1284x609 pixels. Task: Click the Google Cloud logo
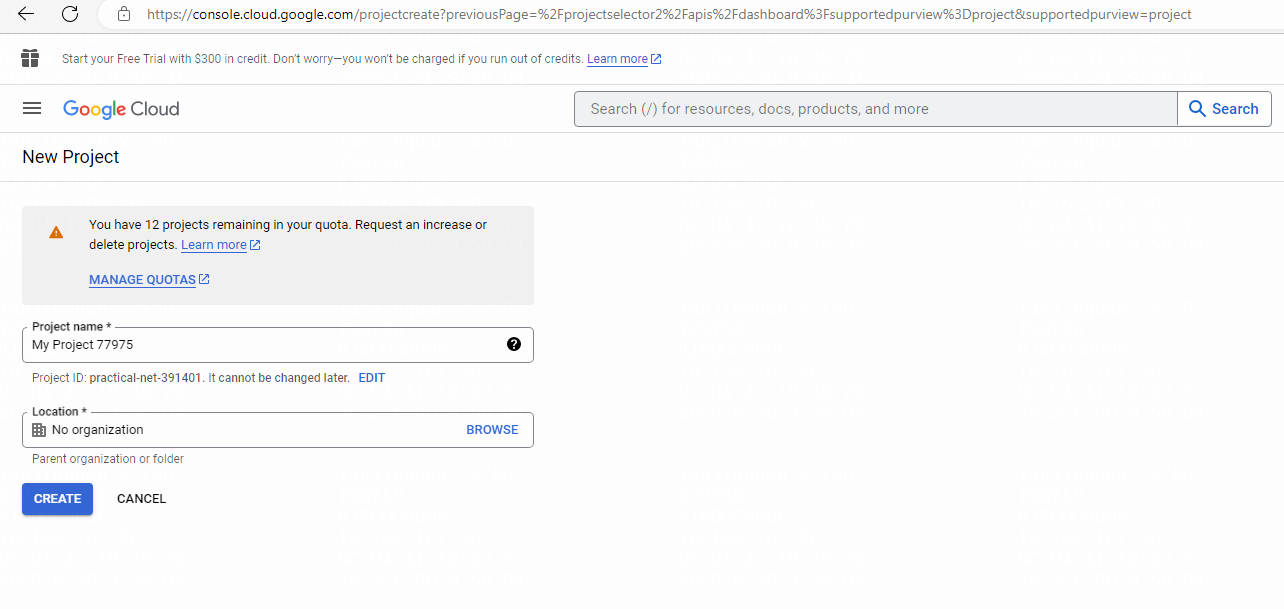(121, 109)
